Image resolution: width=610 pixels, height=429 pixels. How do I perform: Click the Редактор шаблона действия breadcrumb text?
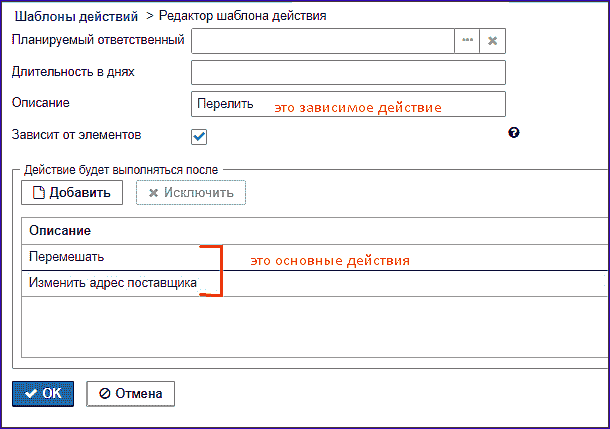242,16
